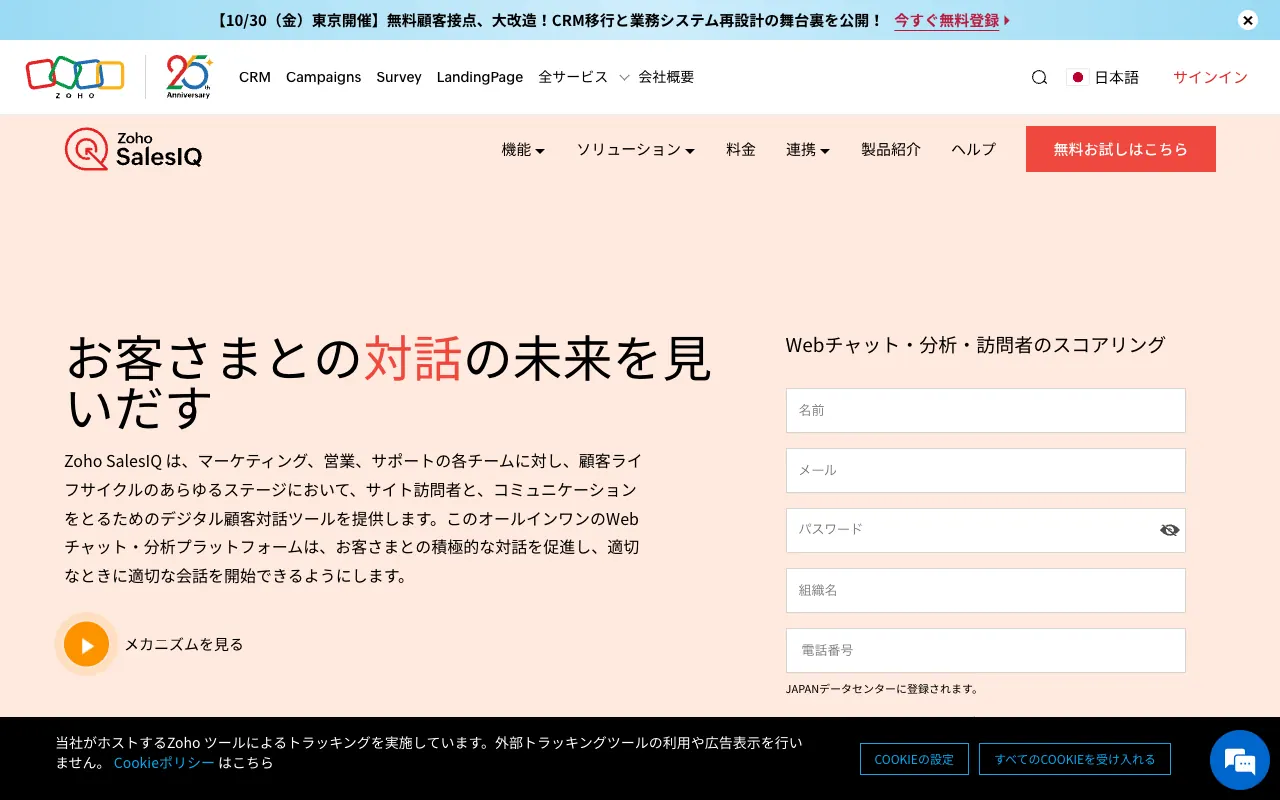Image resolution: width=1280 pixels, height=800 pixels.
Task: Click the Zoho SalesIQ logo
Action: 134,149
